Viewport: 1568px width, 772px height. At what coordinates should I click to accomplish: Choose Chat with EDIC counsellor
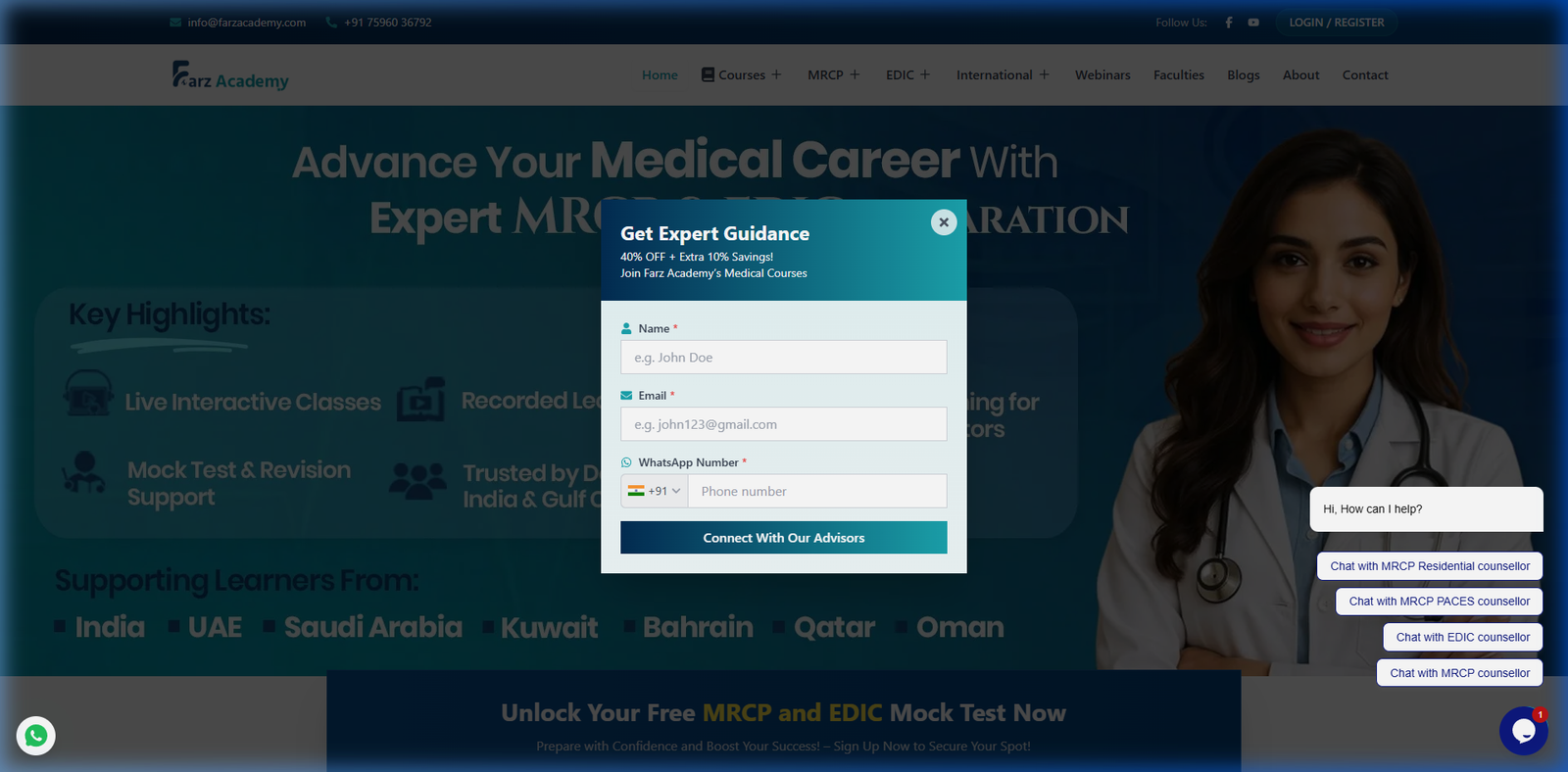coord(1463,637)
